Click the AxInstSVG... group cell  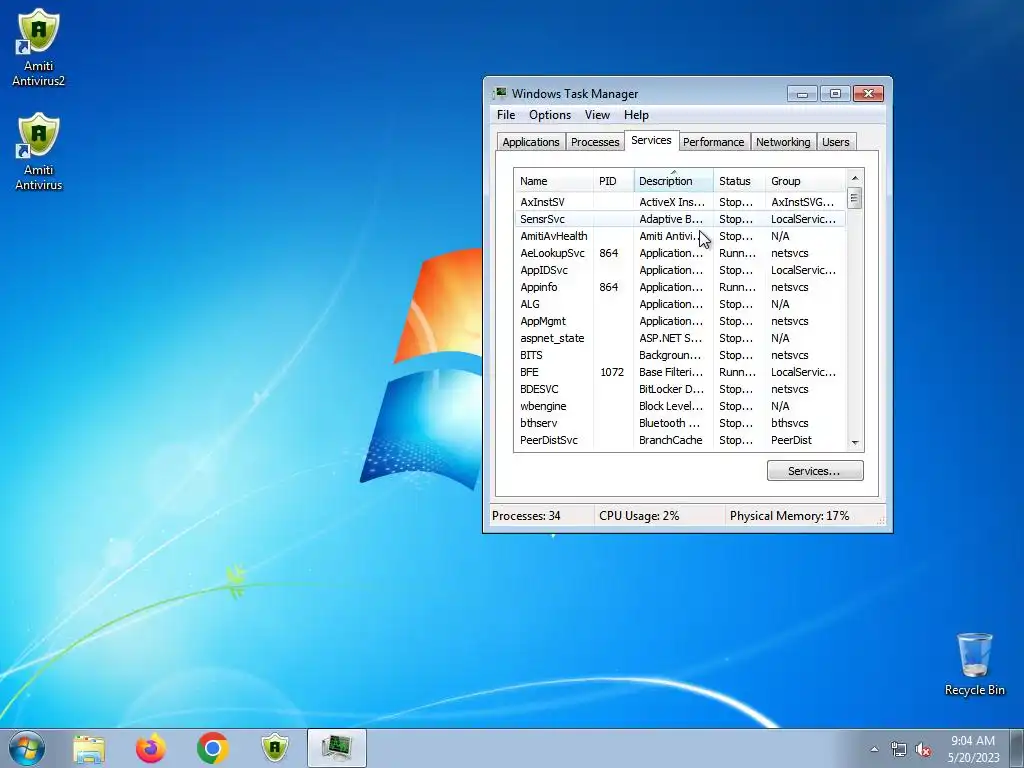(x=803, y=202)
